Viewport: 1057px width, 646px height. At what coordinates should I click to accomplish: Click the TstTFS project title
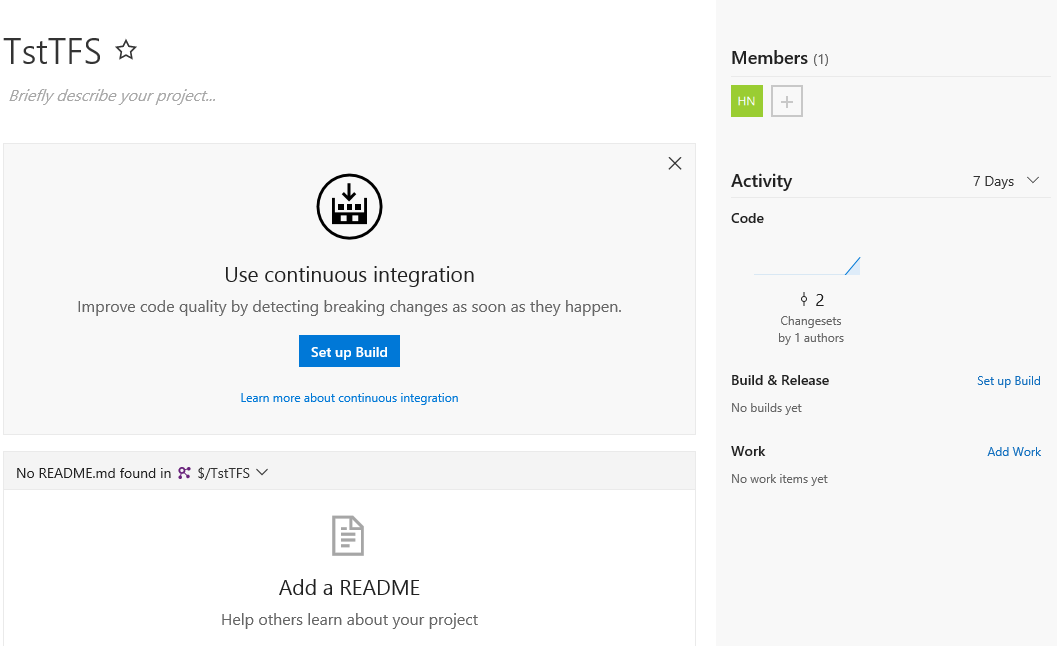52,50
